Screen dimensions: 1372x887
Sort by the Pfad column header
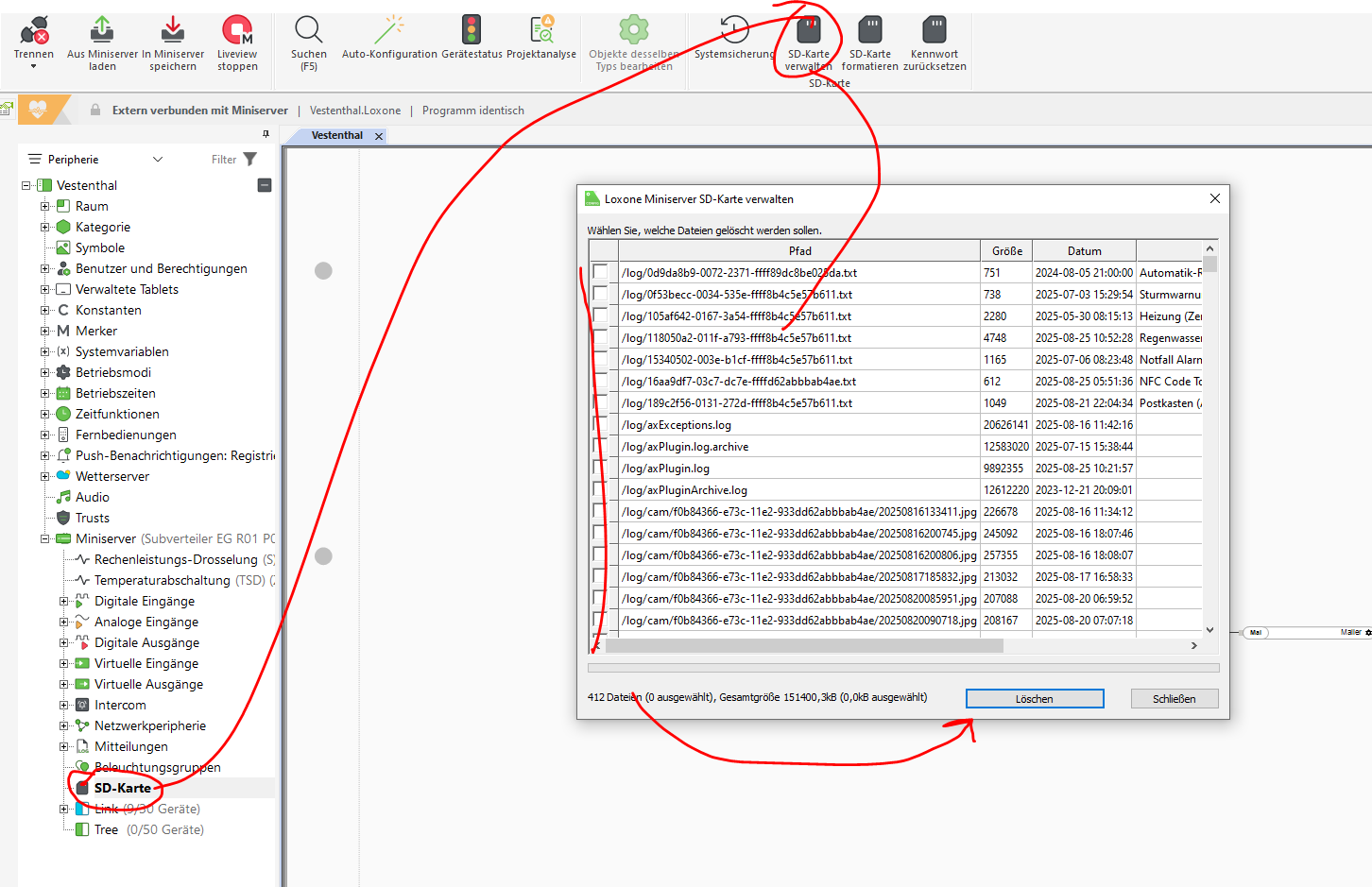pyautogui.click(x=799, y=250)
